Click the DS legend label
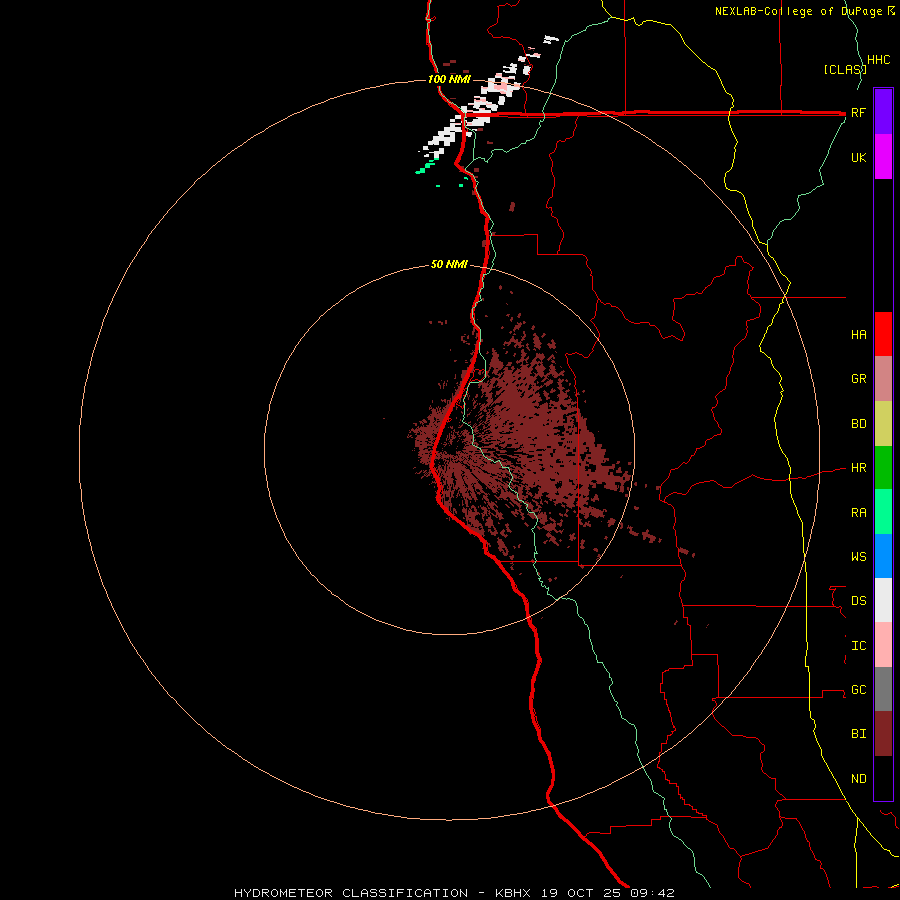900x900 pixels. point(859,601)
